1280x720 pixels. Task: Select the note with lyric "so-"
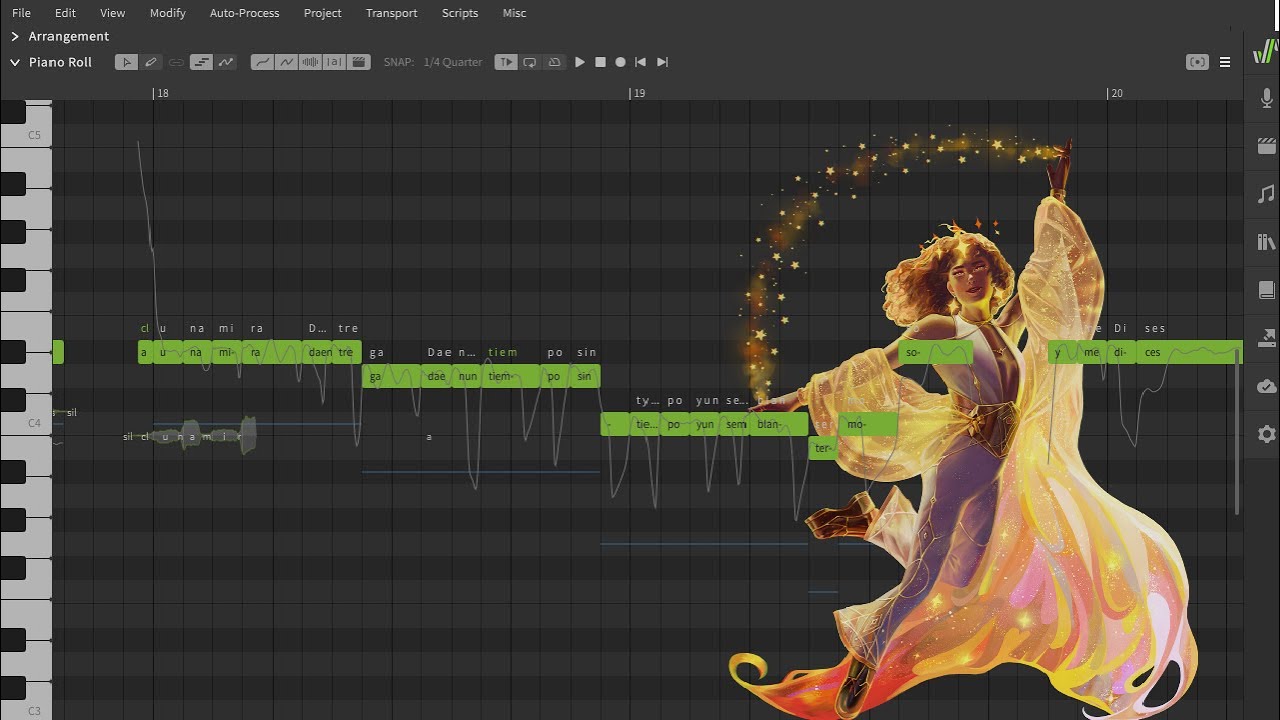[935, 352]
